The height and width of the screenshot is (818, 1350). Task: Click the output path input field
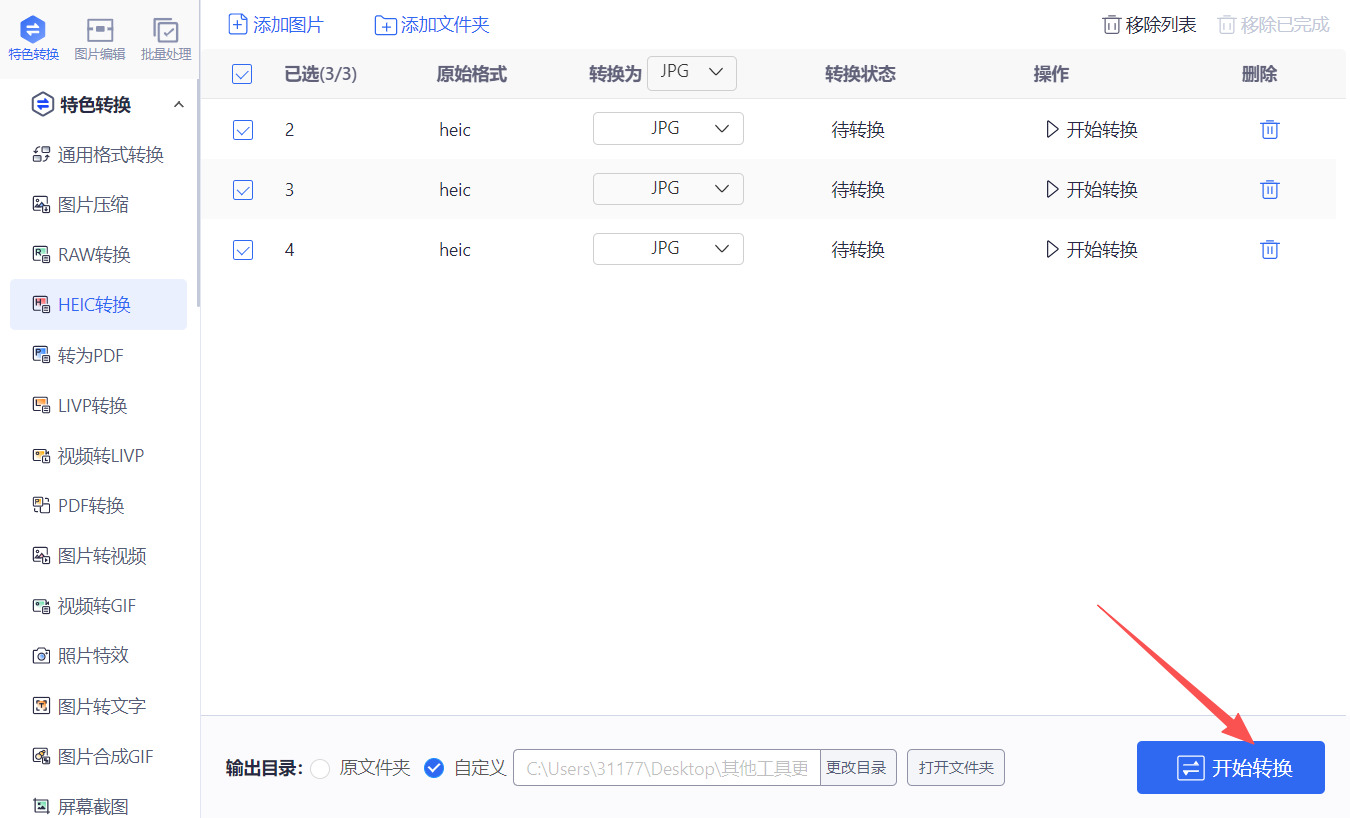(x=667, y=768)
